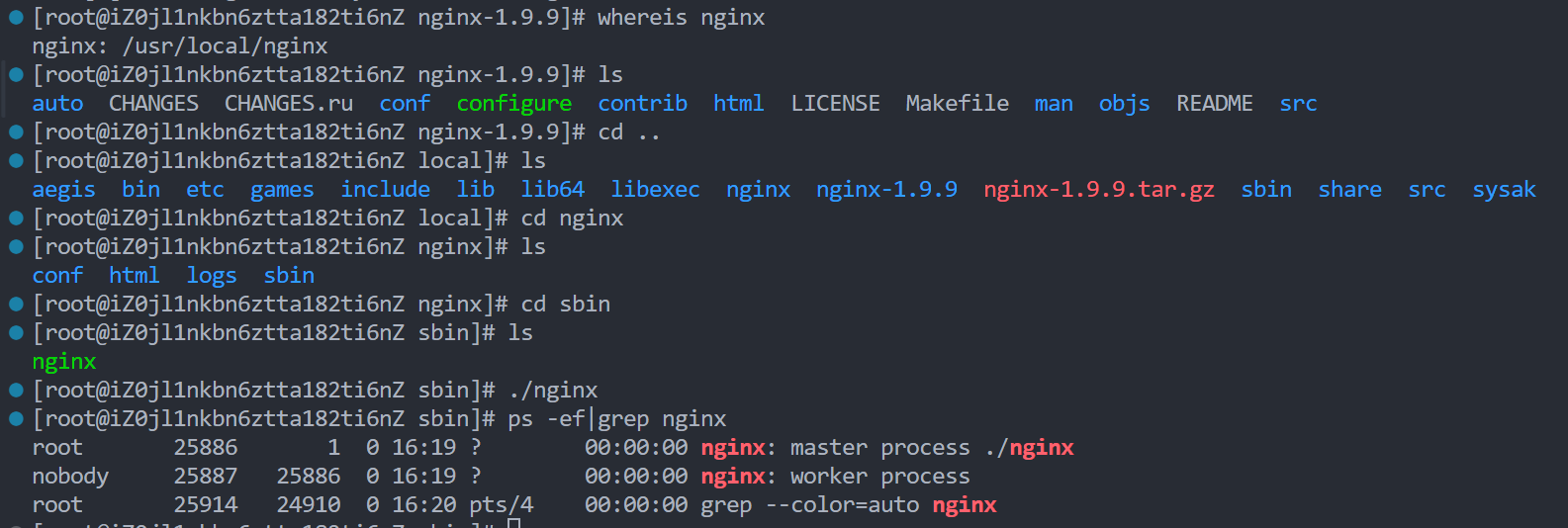Viewport: 1568px width, 528px height.
Task: Click the blue dot beside 'ps -ef|grep nginx' command
Action: tap(16, 419)
